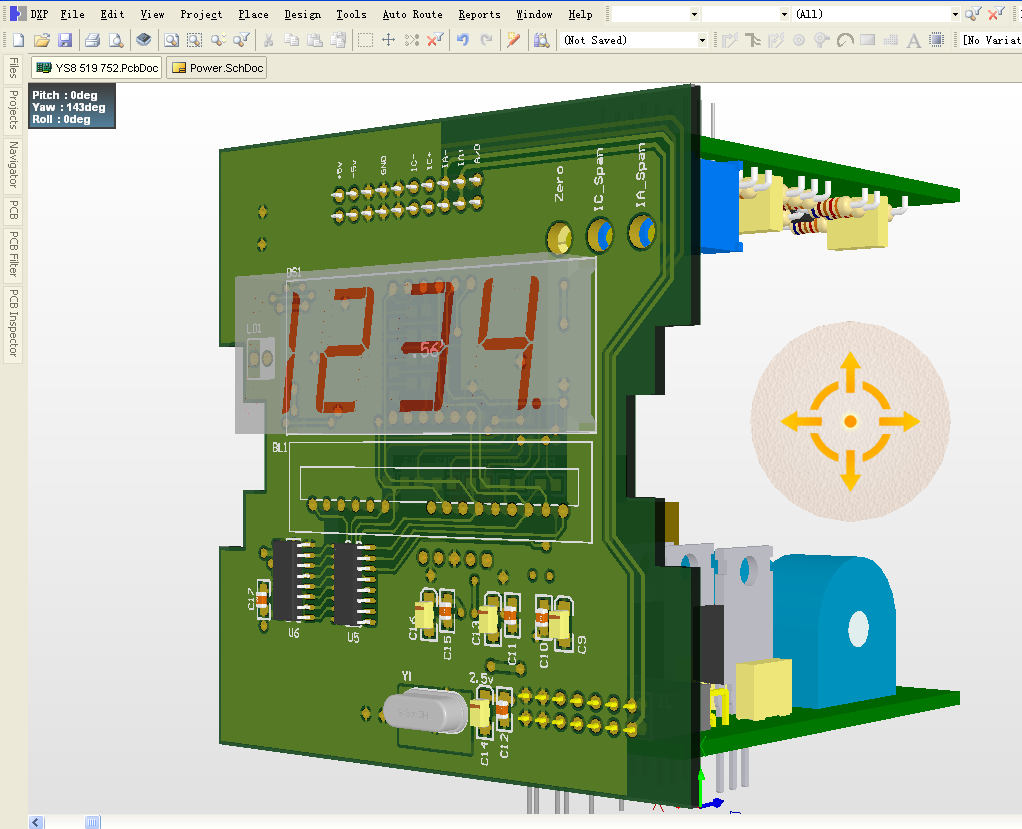Expand the first empty filter dropdown
This screenshot has width=1022, height=829.
(694, 14)
